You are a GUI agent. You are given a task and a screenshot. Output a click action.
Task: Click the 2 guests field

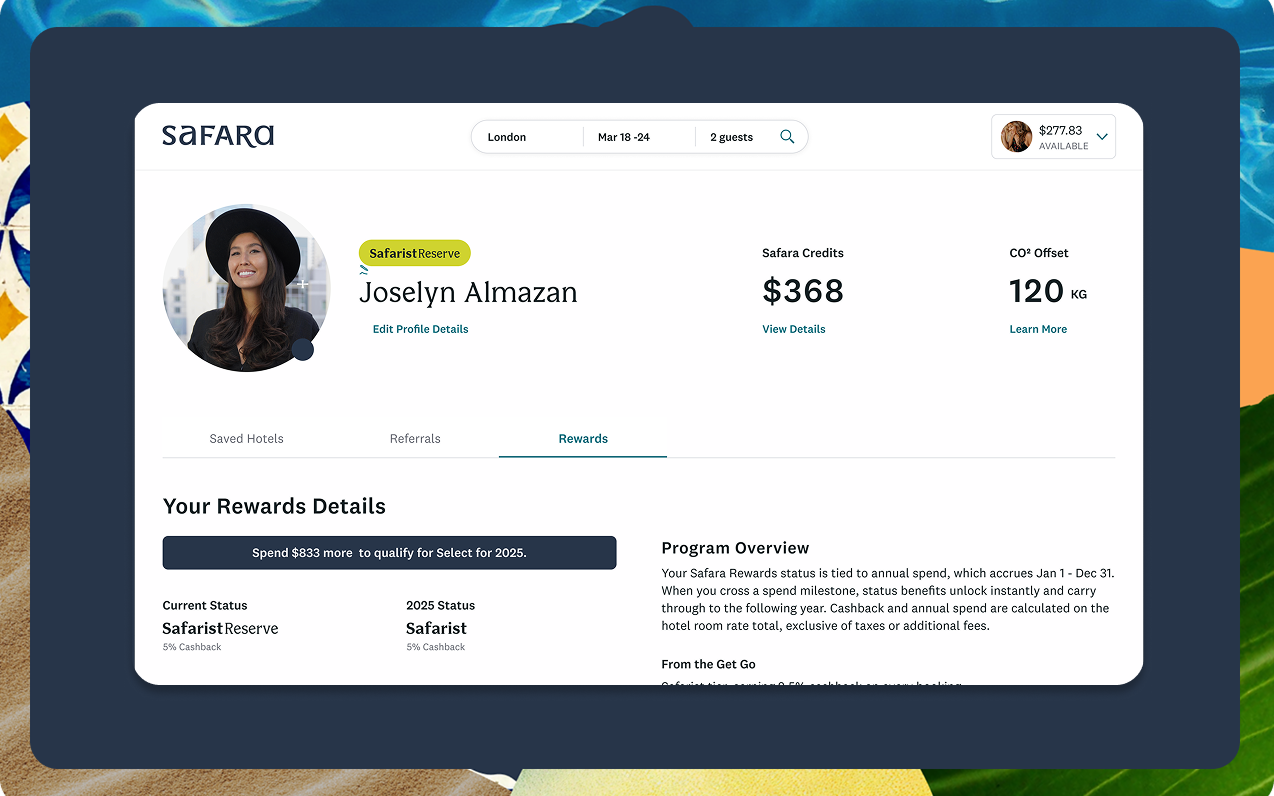(732, 137)
